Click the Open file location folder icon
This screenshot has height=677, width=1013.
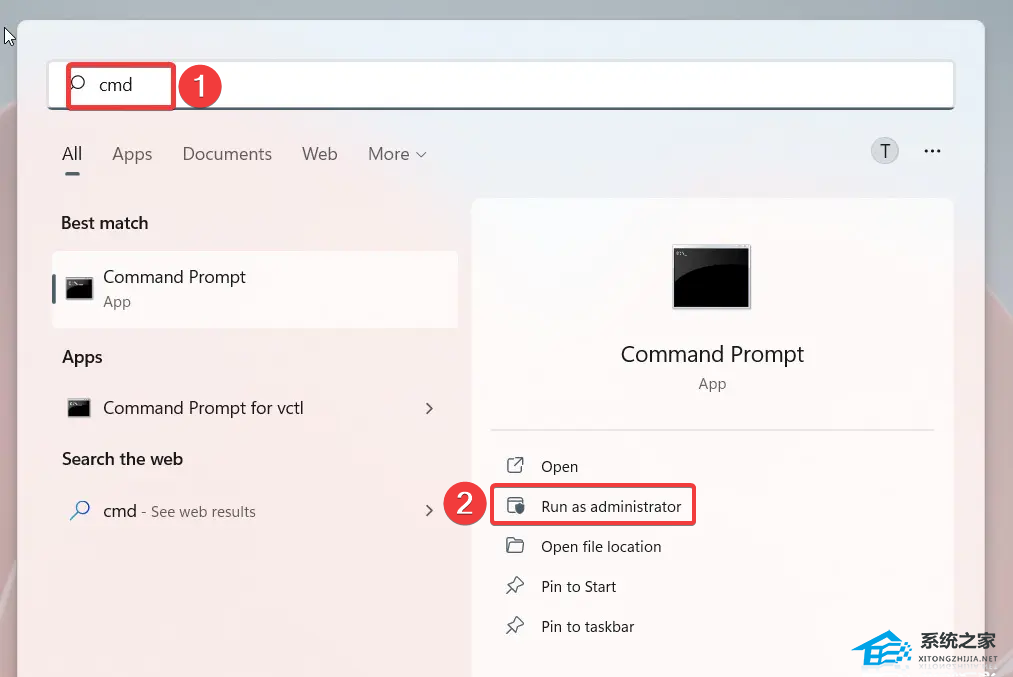[515, 545]
